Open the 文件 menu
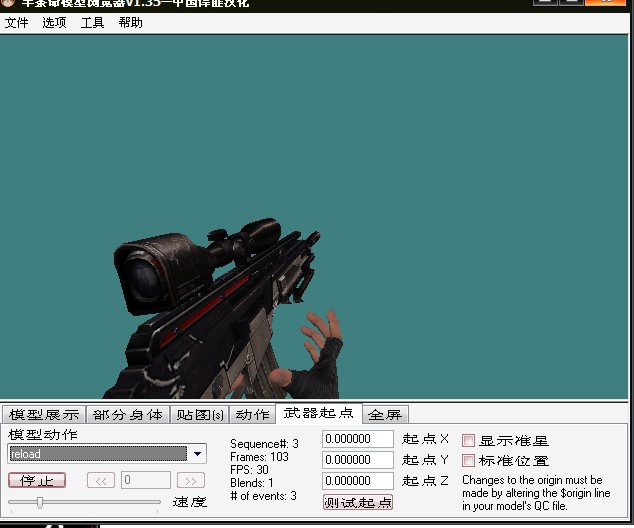 17,23
